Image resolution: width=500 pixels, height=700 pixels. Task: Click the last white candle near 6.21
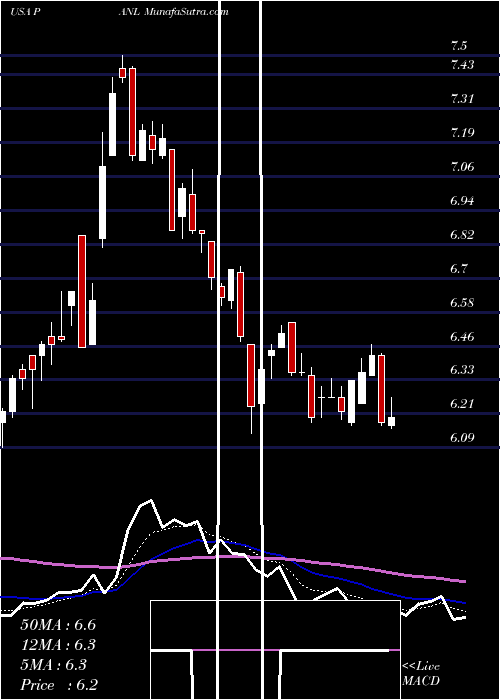392,421
